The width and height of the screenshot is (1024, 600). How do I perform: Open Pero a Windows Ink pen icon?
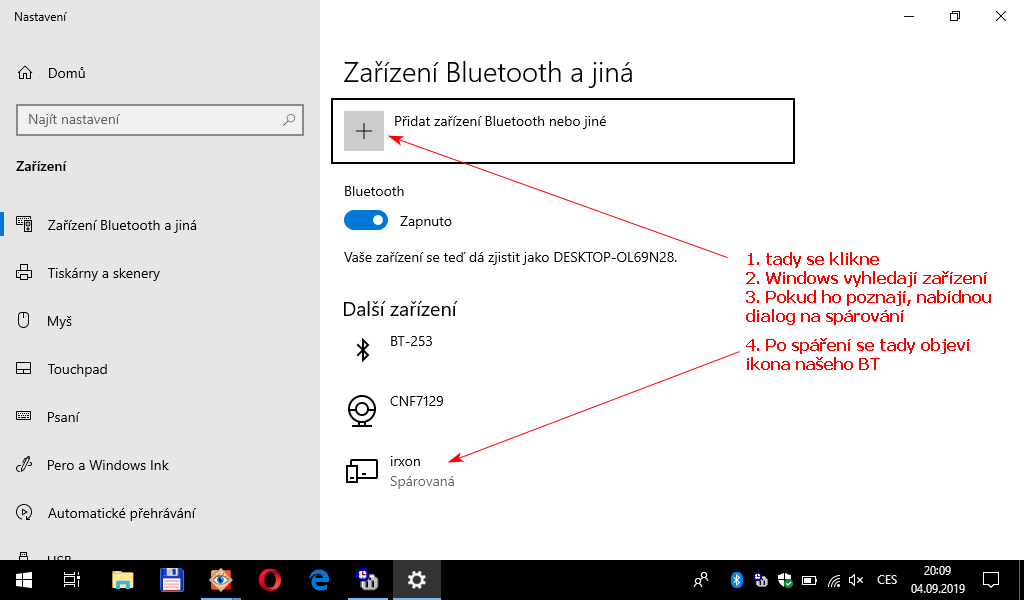pyautogui.click(x=22, y=464)
